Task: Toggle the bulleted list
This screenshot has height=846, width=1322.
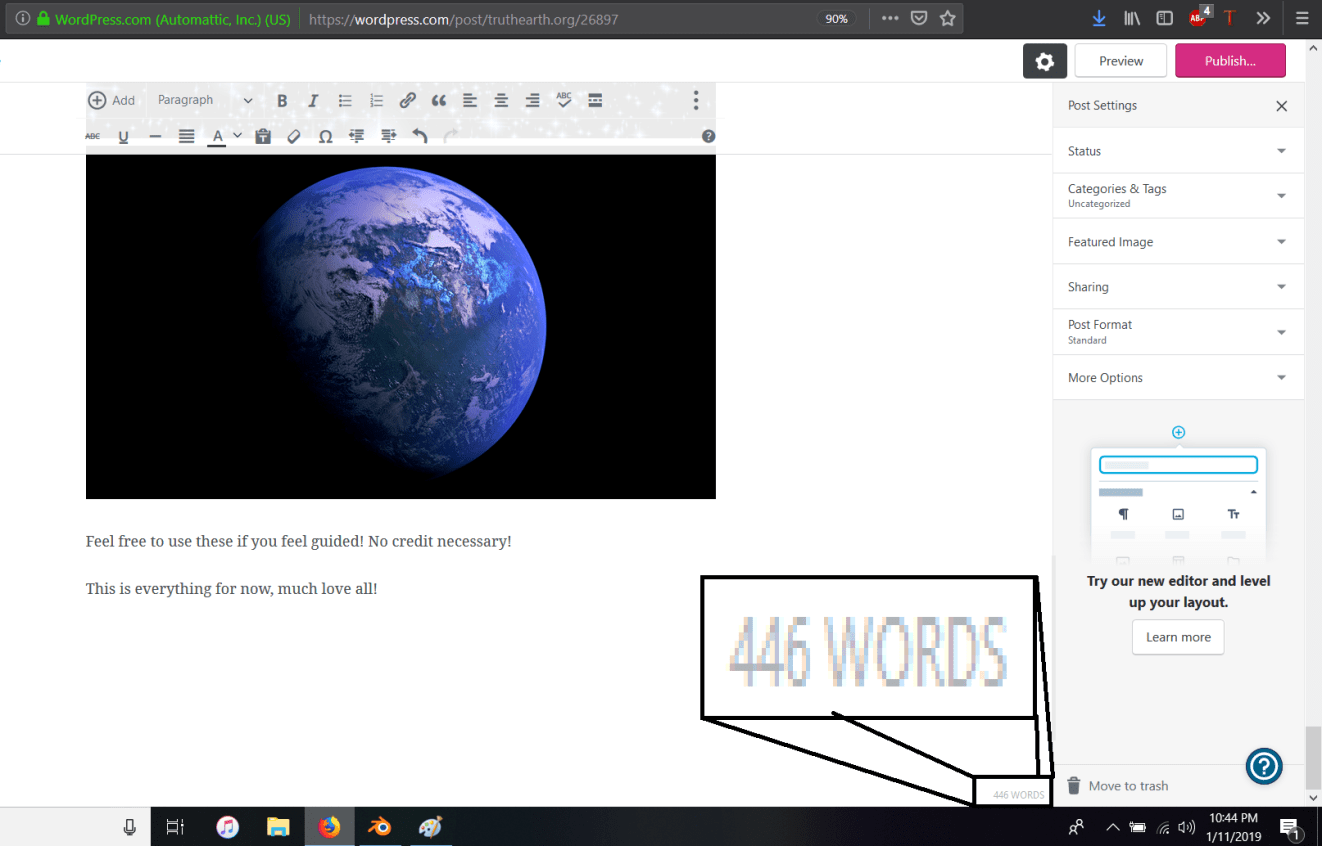Action: point(345,100)
